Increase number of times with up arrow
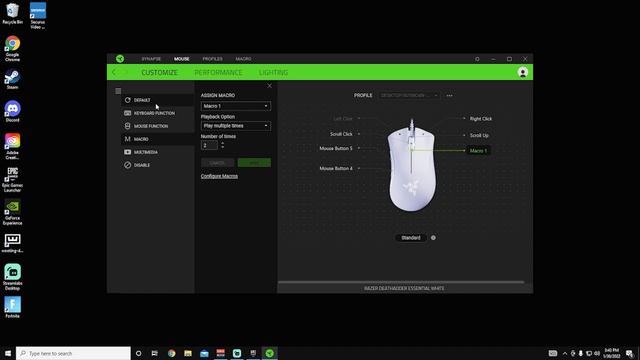This screenshot has height=360, width=640. click(x=222, y=143)
